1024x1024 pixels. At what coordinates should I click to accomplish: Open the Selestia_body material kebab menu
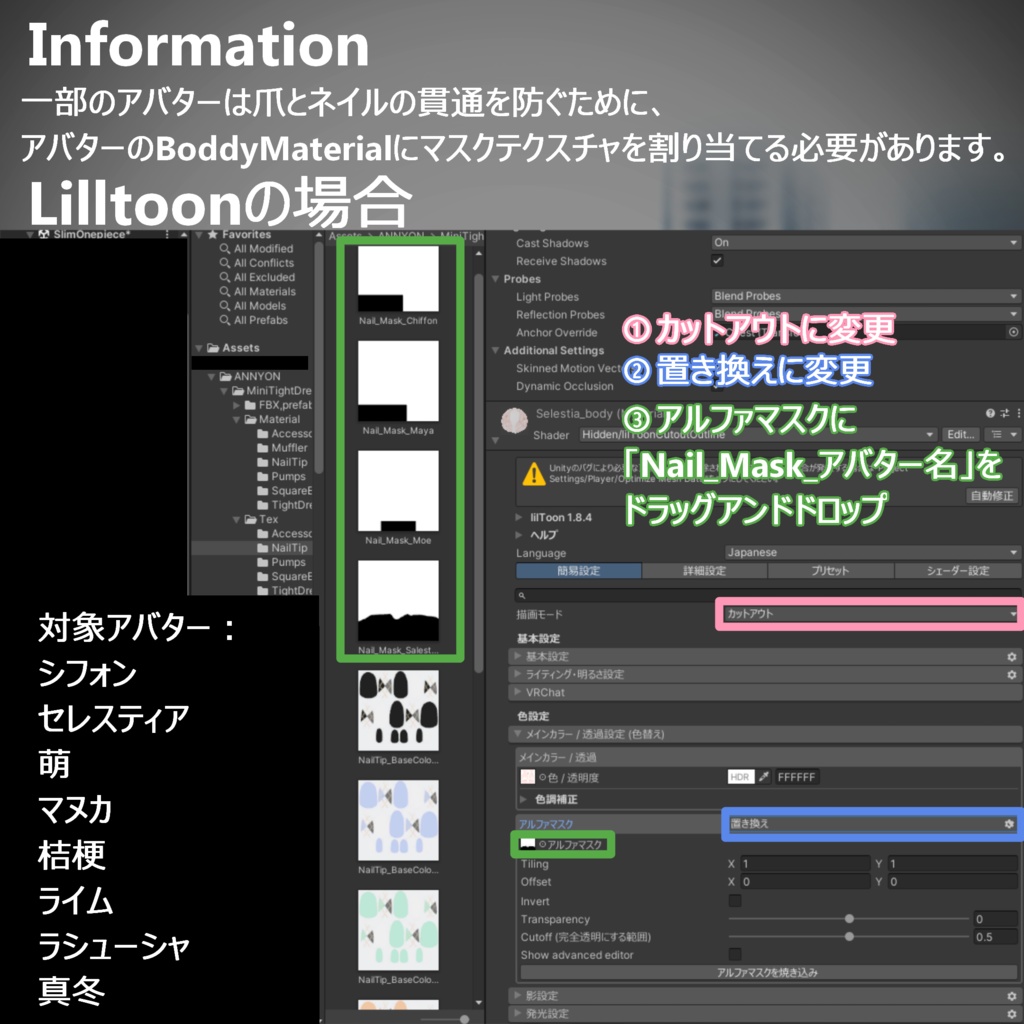tap(1018, 413)
